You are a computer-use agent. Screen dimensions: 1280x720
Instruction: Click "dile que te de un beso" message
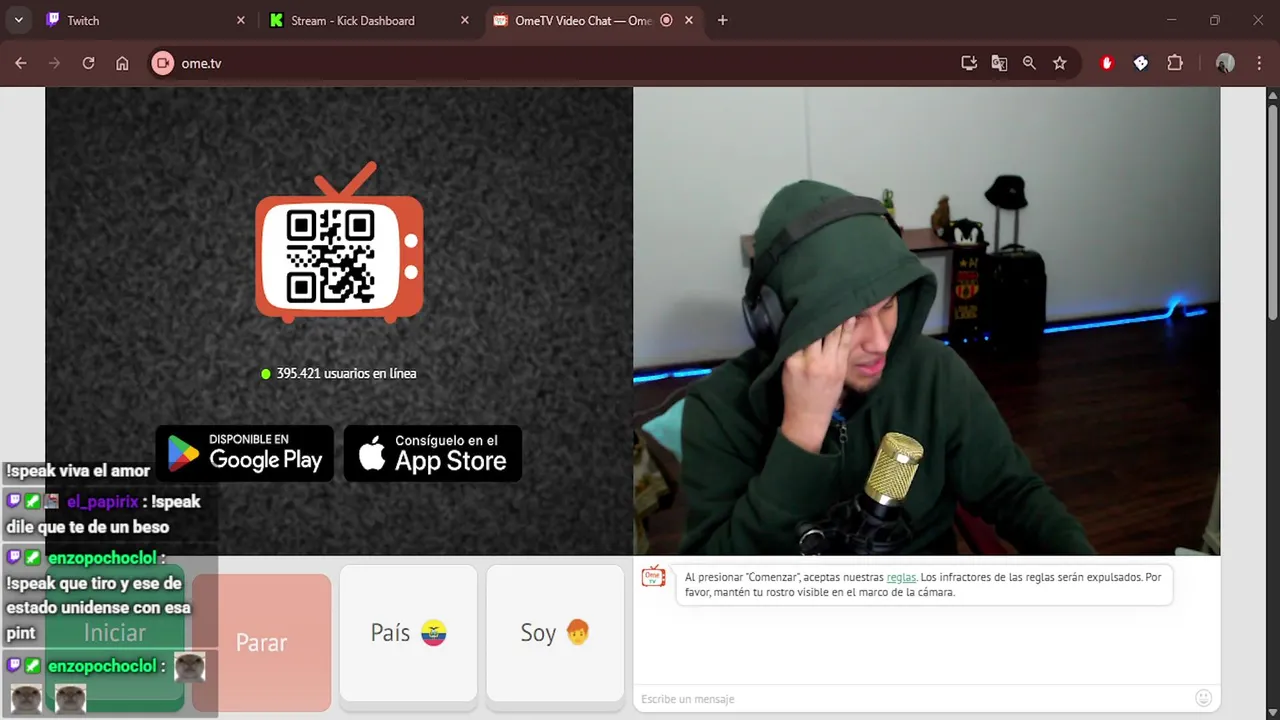coord(88,527)
